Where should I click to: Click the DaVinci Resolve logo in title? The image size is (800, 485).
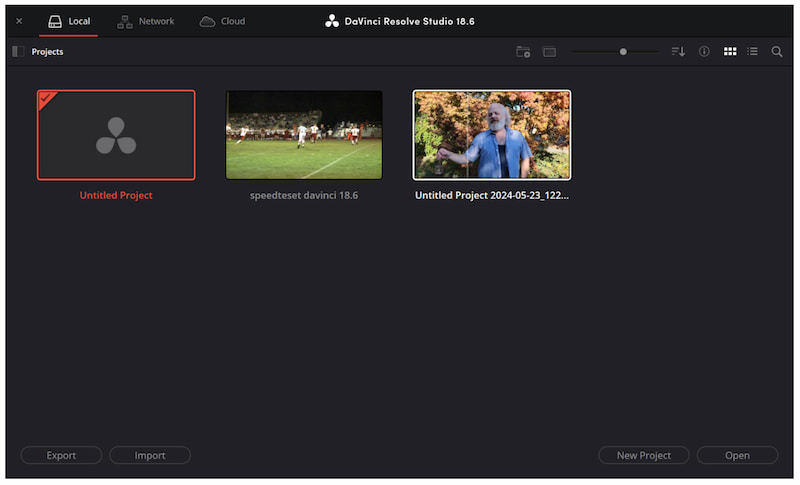tap(332, 21)
